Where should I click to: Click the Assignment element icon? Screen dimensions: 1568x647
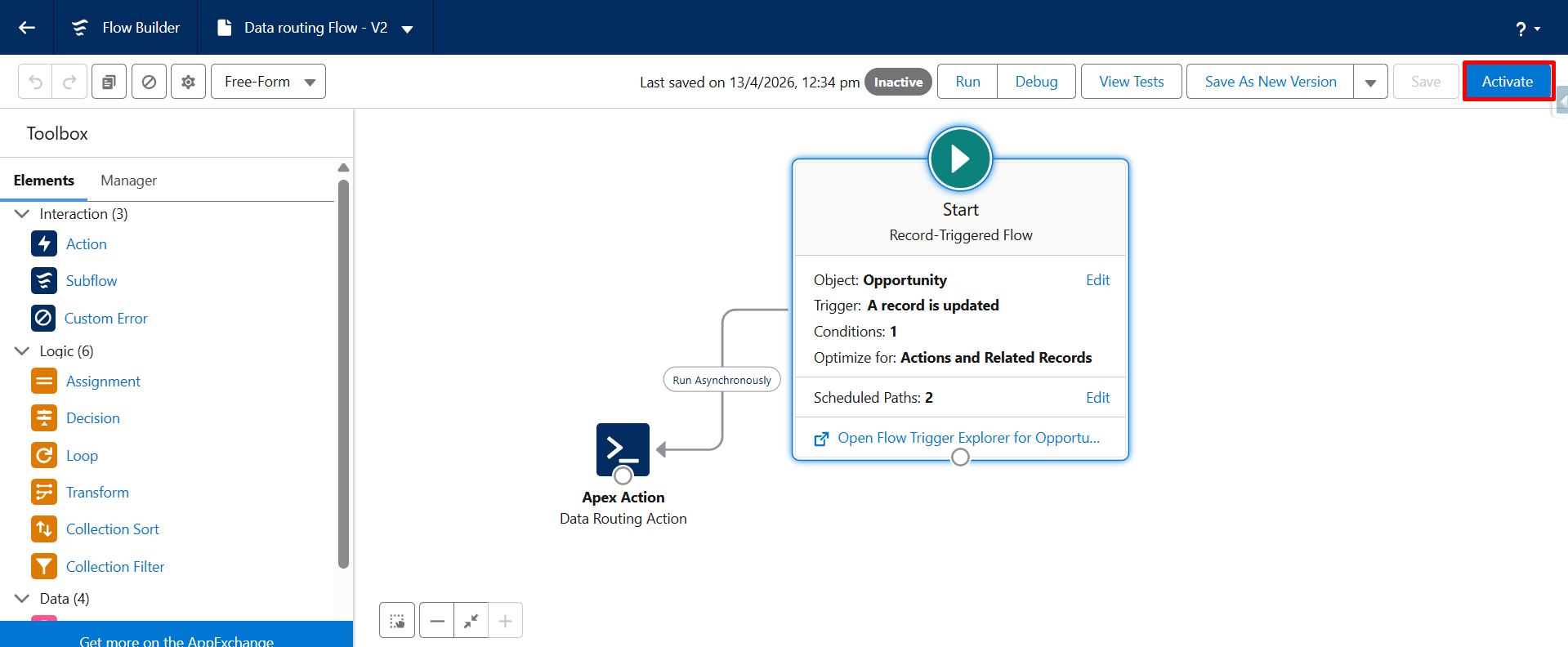44,381
